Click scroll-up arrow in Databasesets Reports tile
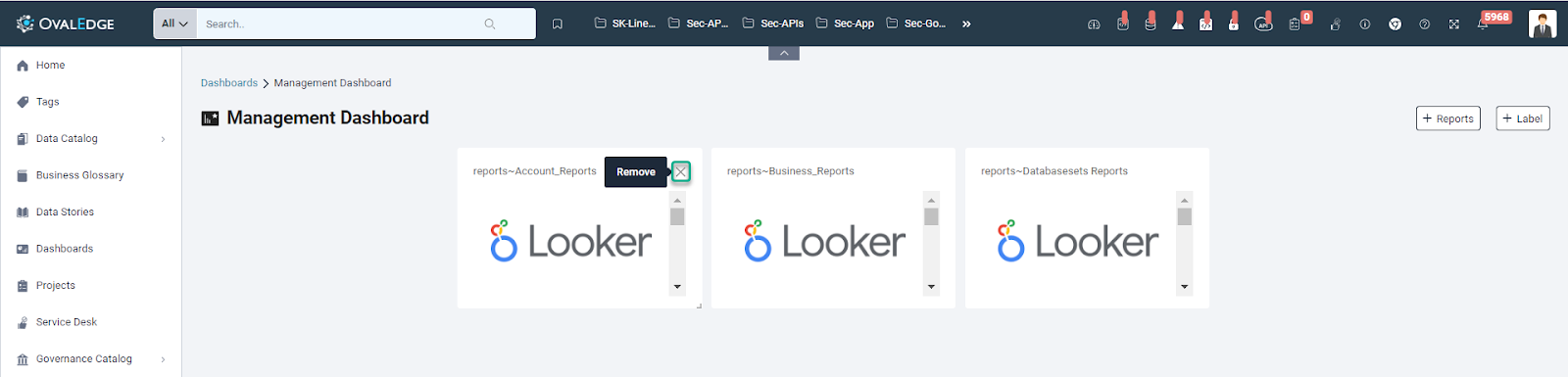The height and width of the screenshot is (377, 1568). [1184, 200]
